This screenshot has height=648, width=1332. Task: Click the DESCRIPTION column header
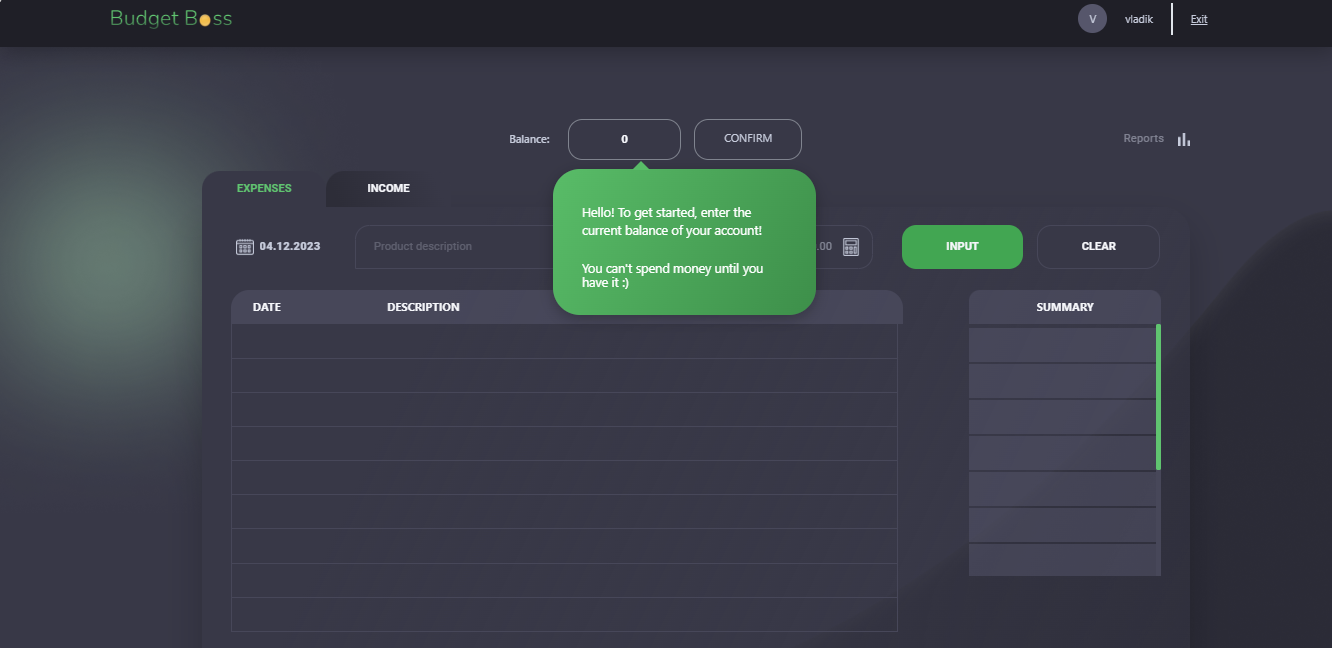point(423,307)
